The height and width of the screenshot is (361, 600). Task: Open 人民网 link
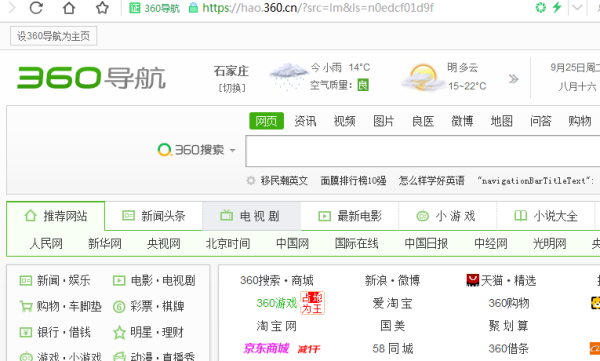[46, 243]
